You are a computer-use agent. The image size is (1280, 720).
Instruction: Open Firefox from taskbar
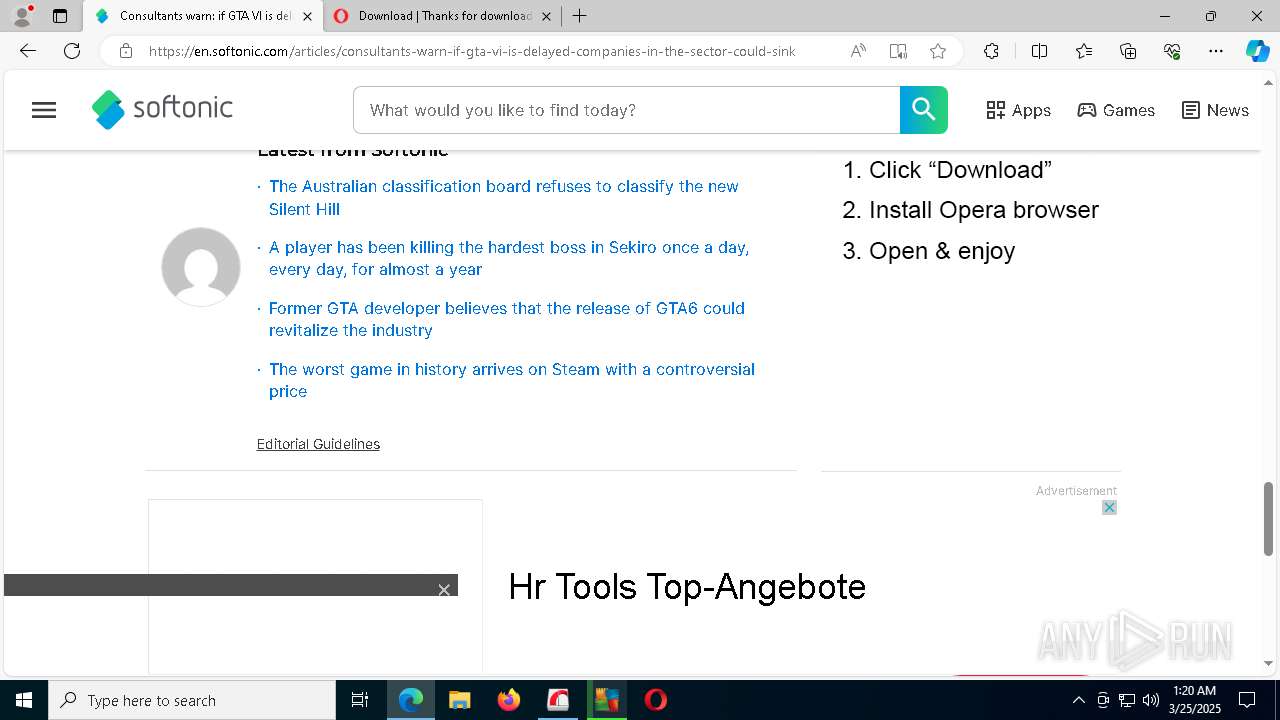(509, 700)
